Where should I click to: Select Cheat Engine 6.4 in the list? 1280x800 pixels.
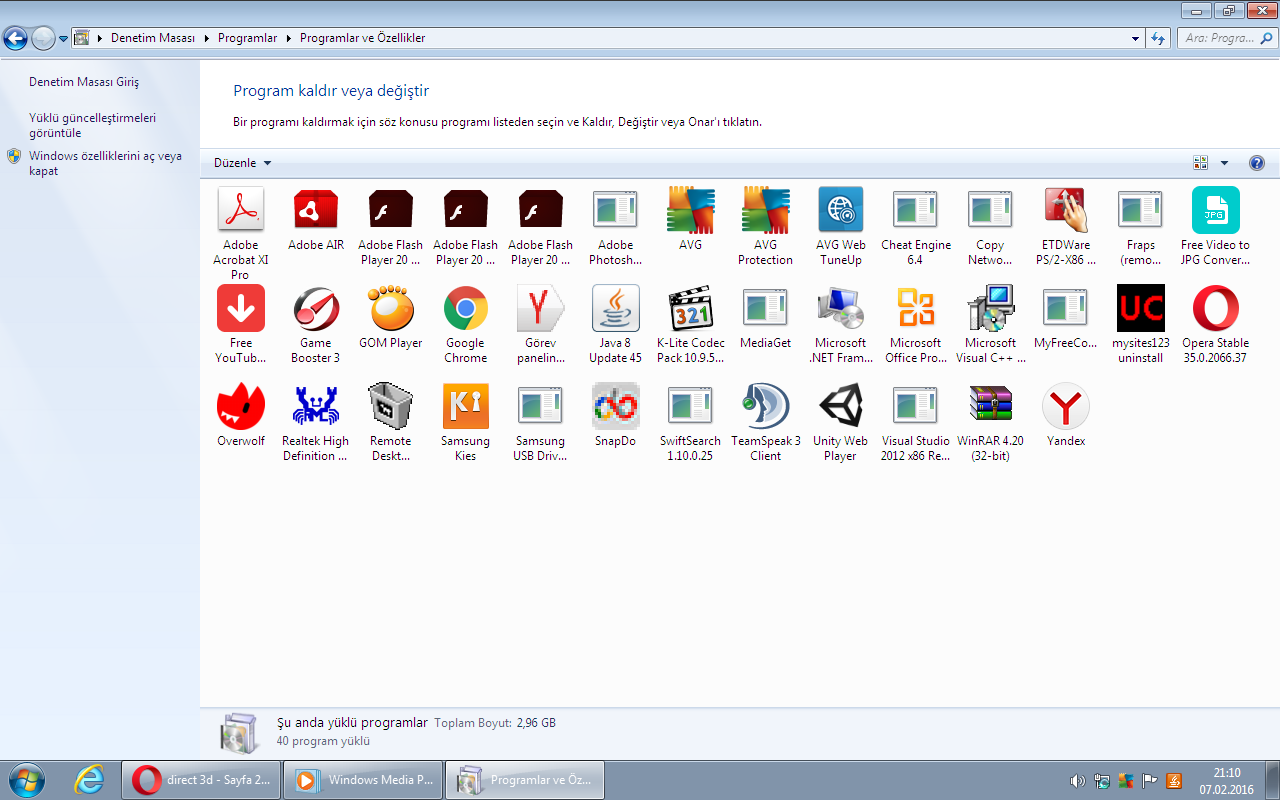point(916,226)
